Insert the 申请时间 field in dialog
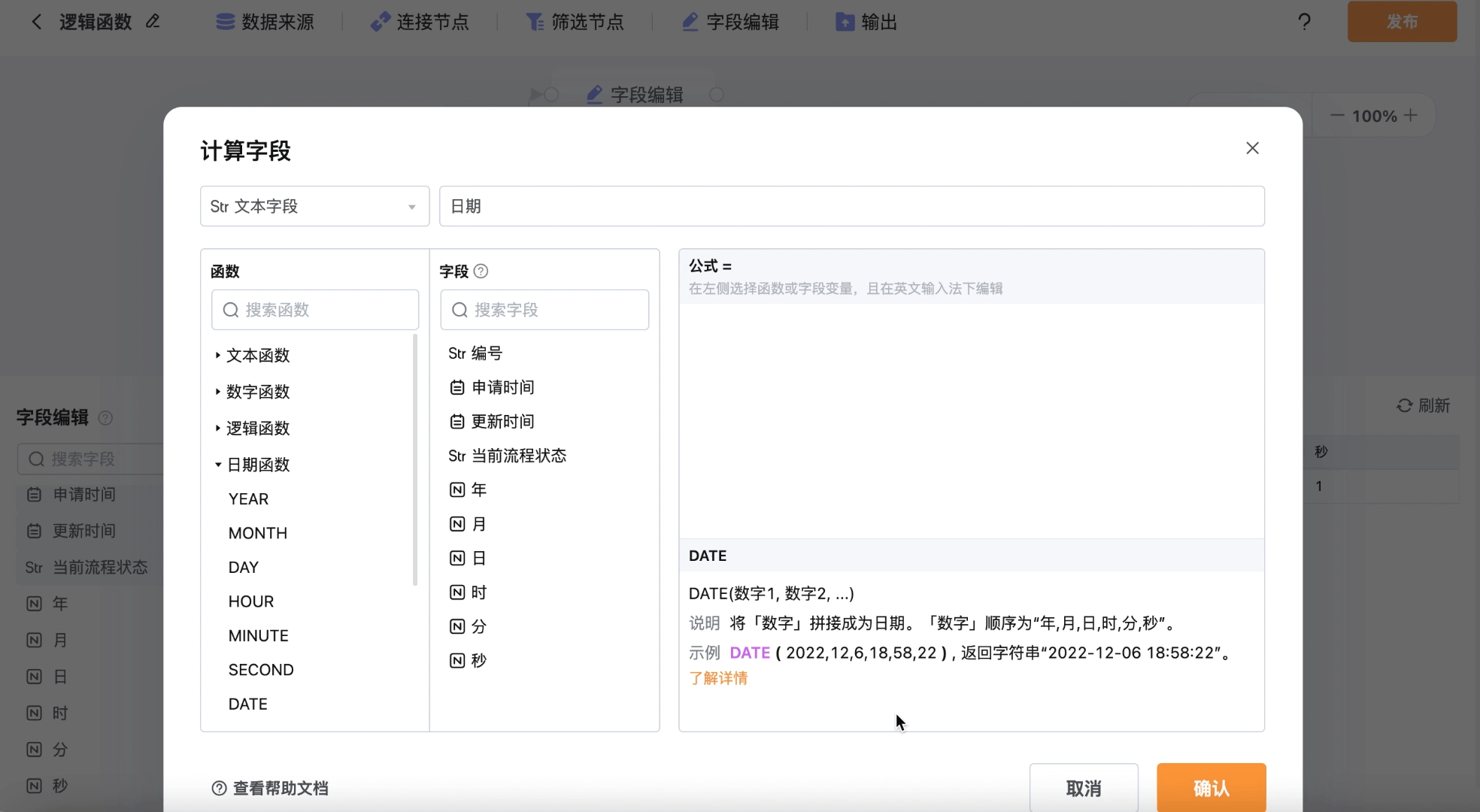The width and height of the screenshot is (1480, 812). pyautogui.click(x=492, y=387)
